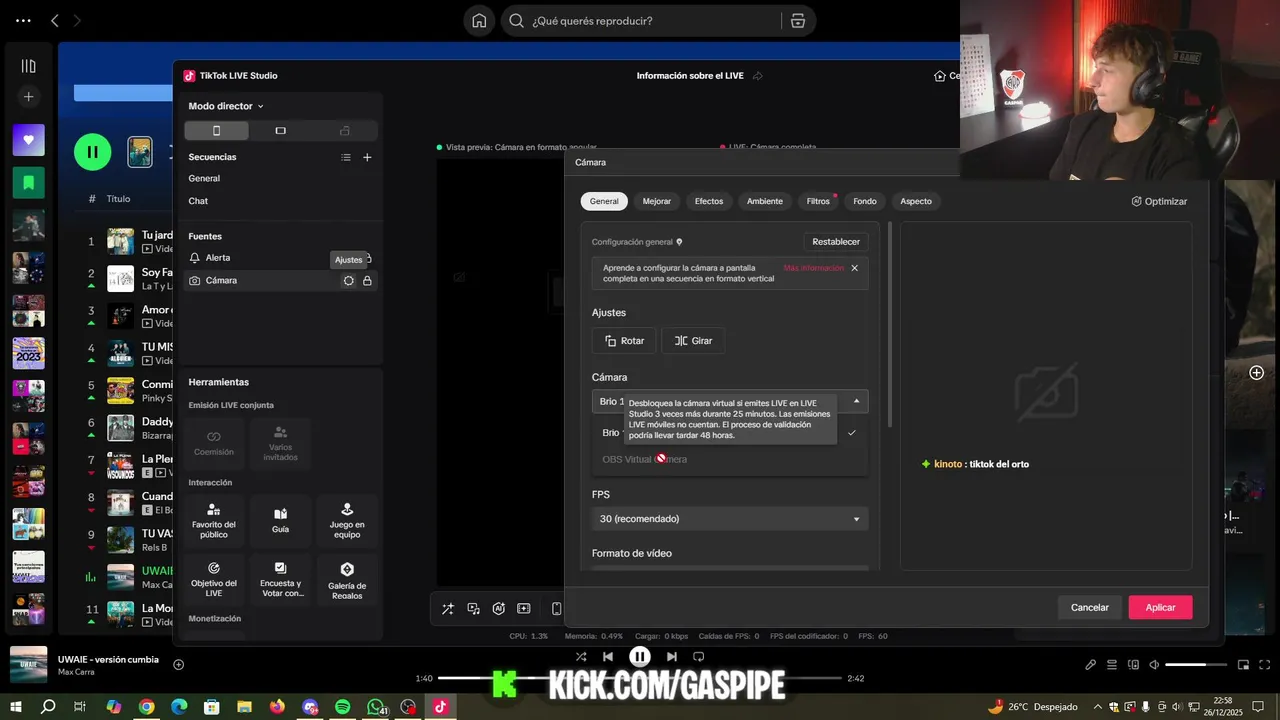Image resolution: width=1280 pixels, height=720 pixels.
Task: Open the Ambiente tab
Action: (765, 201)
